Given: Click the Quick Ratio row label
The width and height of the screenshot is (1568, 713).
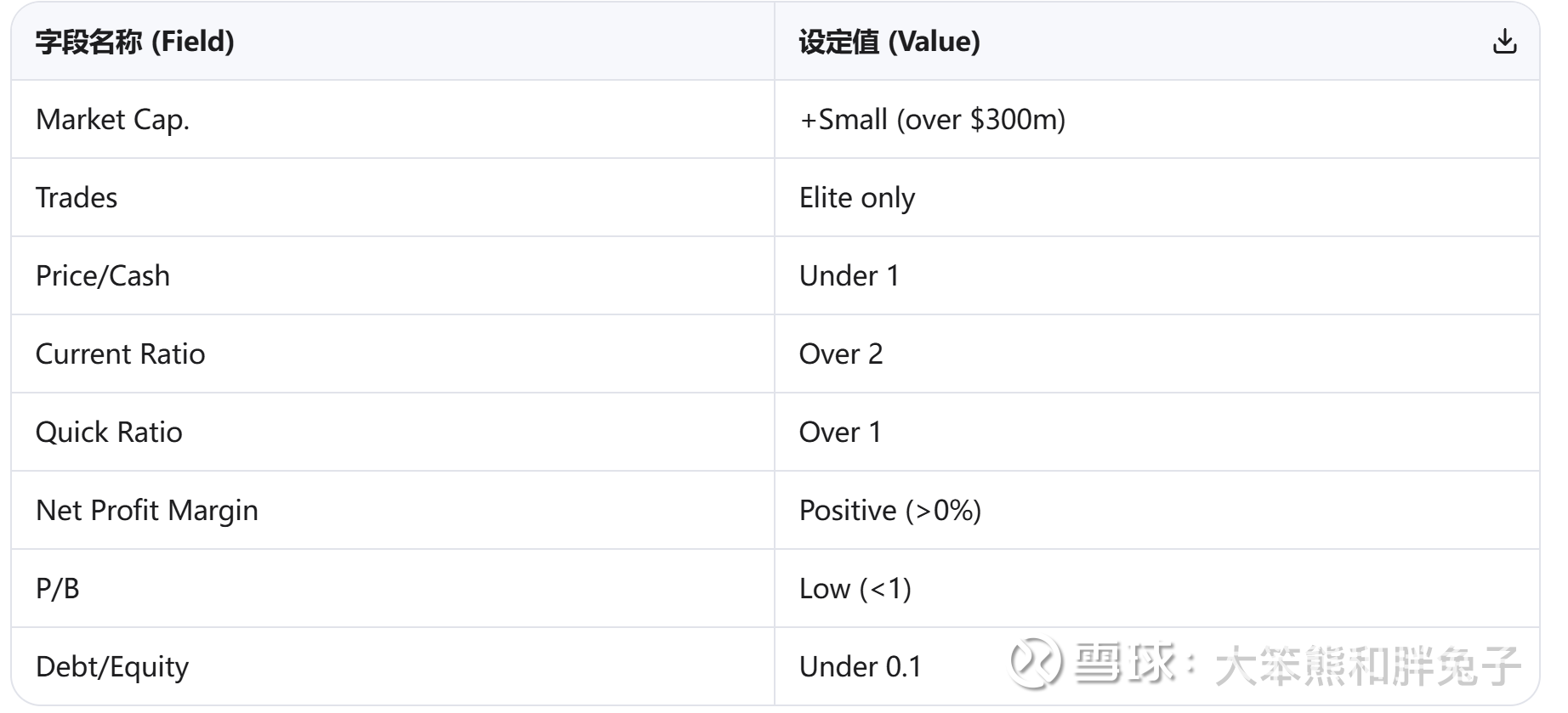Looking at the screenshot, I should click(109, 433).
